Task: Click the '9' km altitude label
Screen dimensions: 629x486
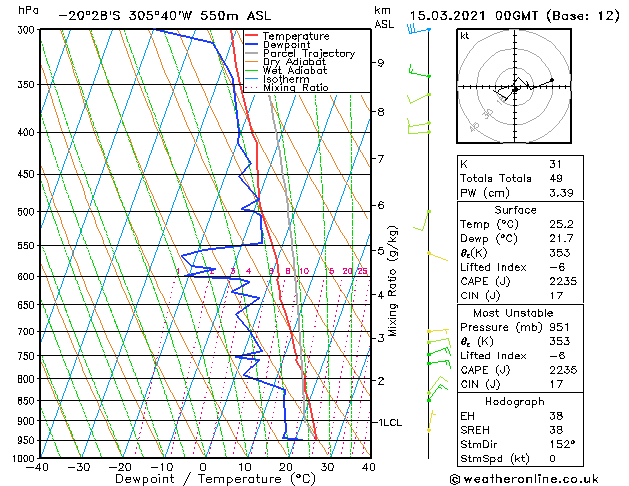Action: (x=381, y=63)
